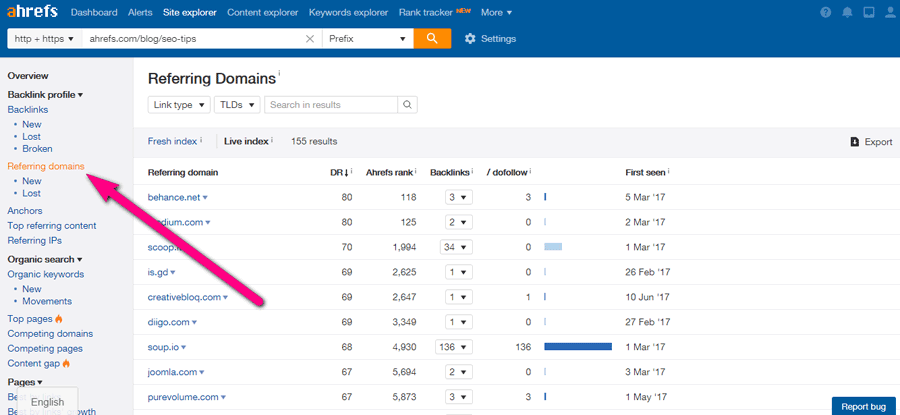Open the purevolume.com referring domain
This screenshot has width=900, height=415.
coord(183,397)
